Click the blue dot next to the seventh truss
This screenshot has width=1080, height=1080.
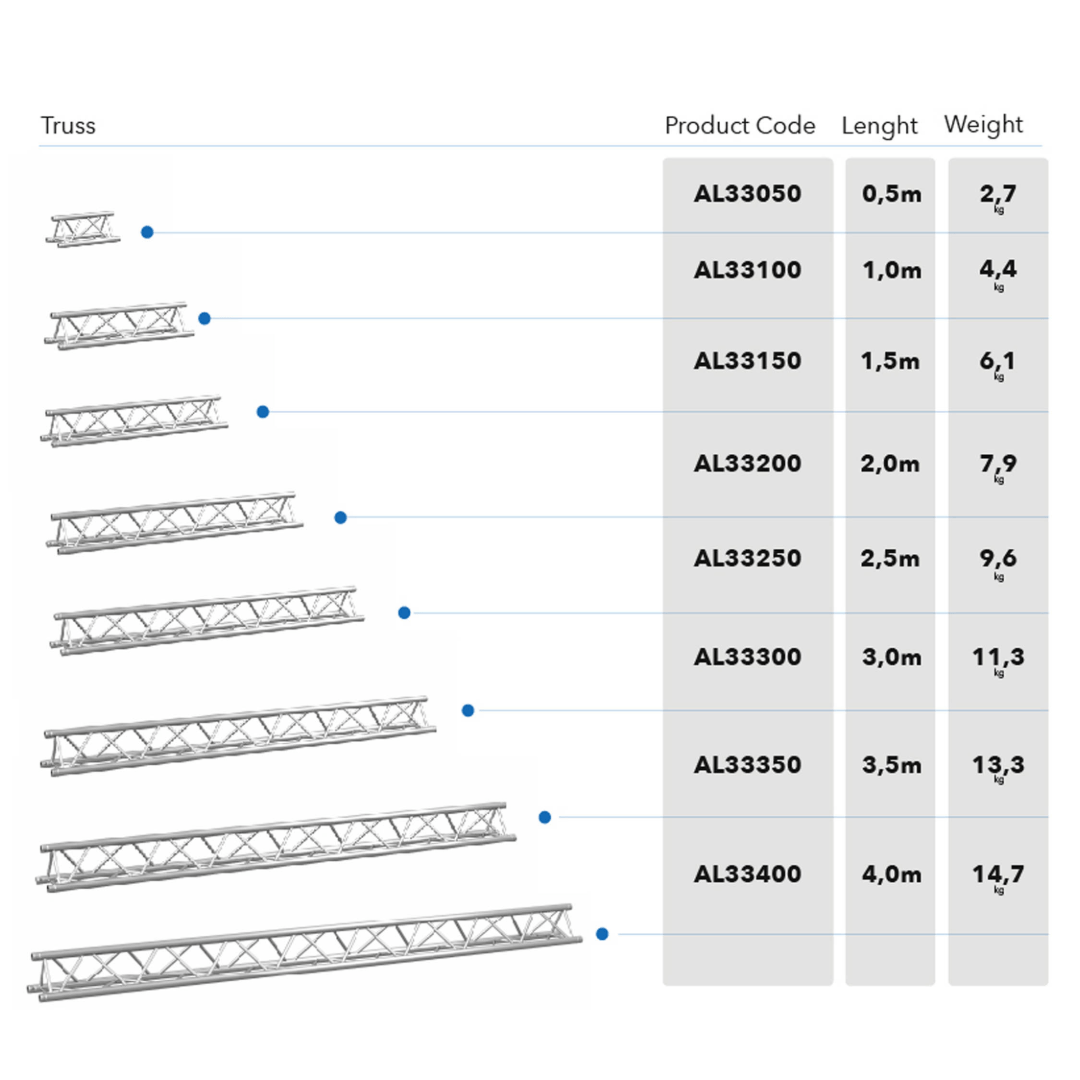(x=545, y=817)
